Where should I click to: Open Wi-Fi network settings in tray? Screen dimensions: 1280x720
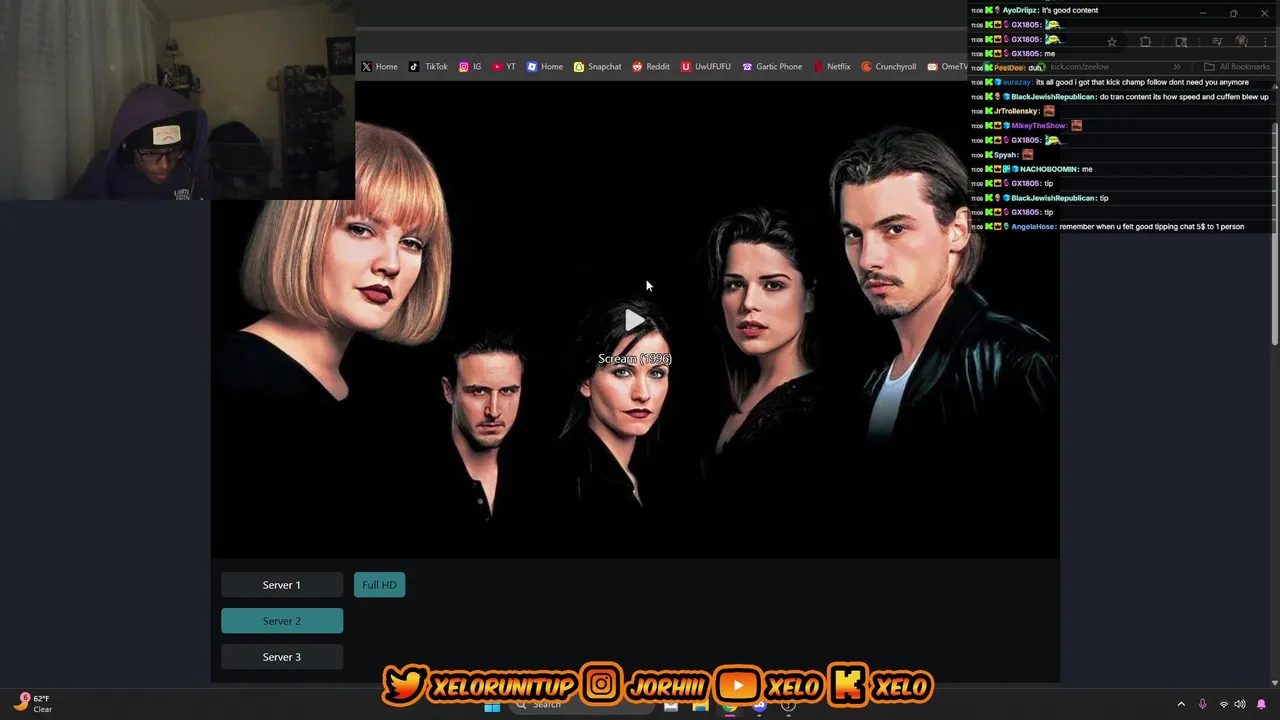[x=1223, y=704]
